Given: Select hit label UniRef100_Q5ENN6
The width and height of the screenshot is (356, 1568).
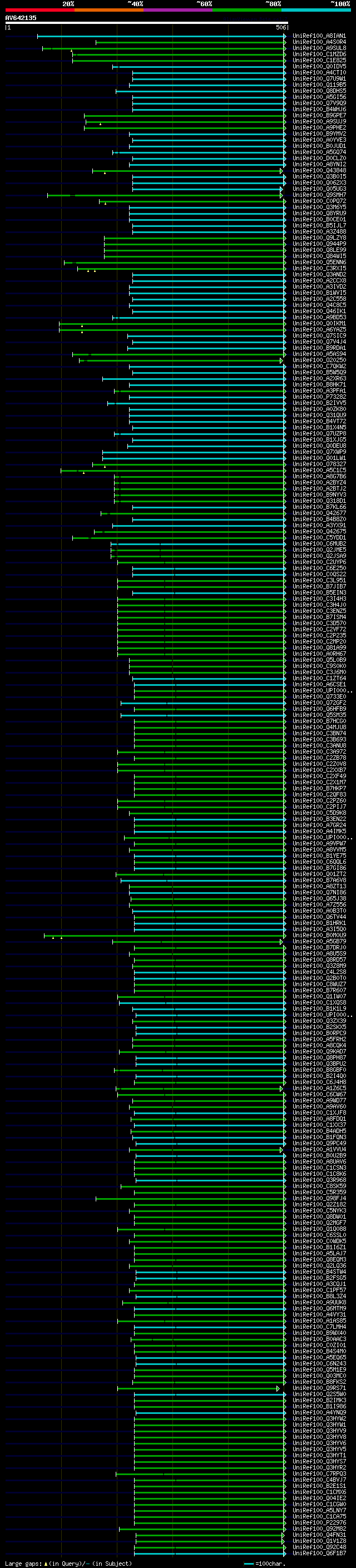Looking at the screenshot, I should pyautogui.click(x=319, y=263).
